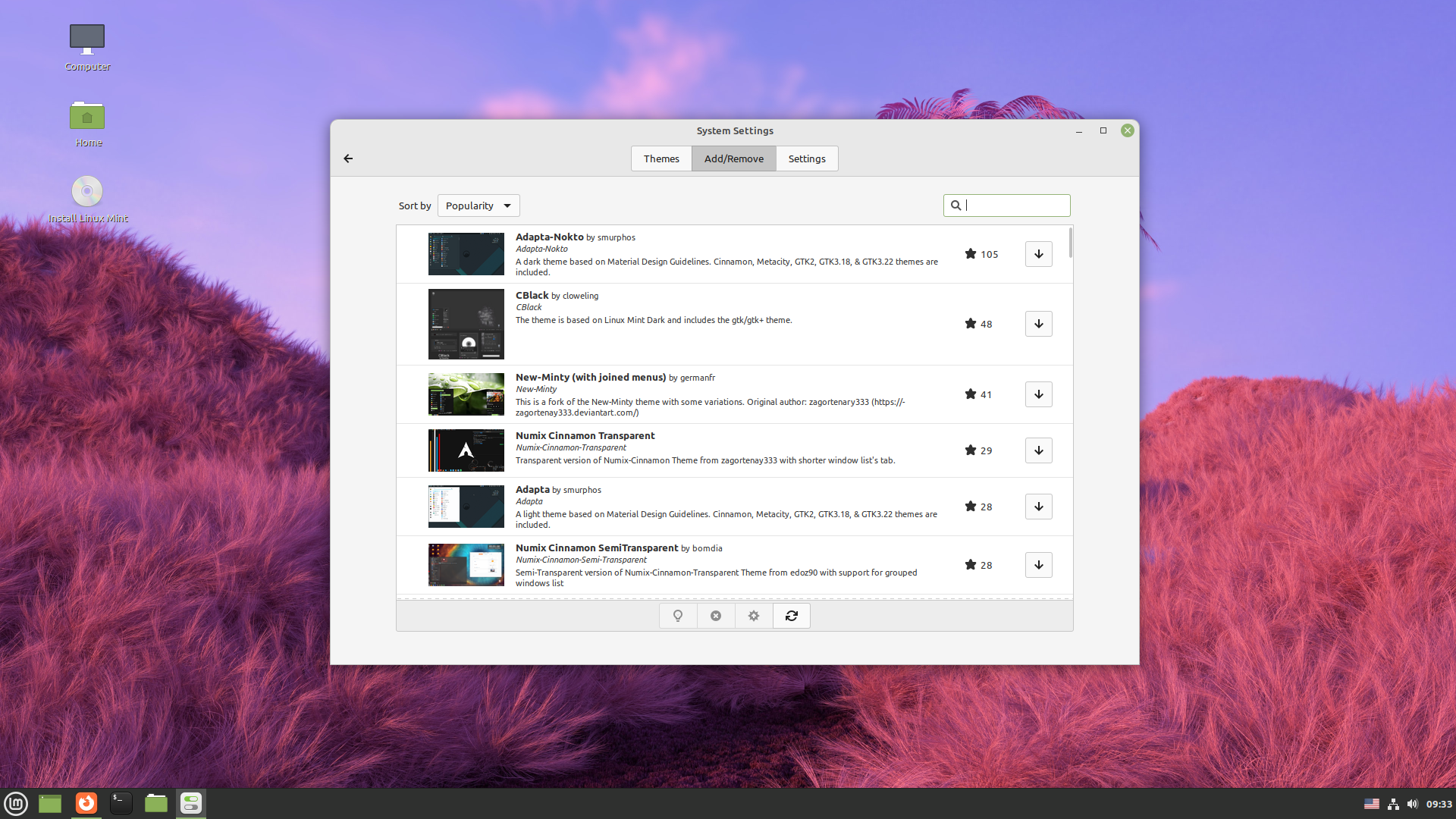Click the gear icon in bottom toolbar
Viewport: 1456px width, 819px height.
[x=754, y=616]
